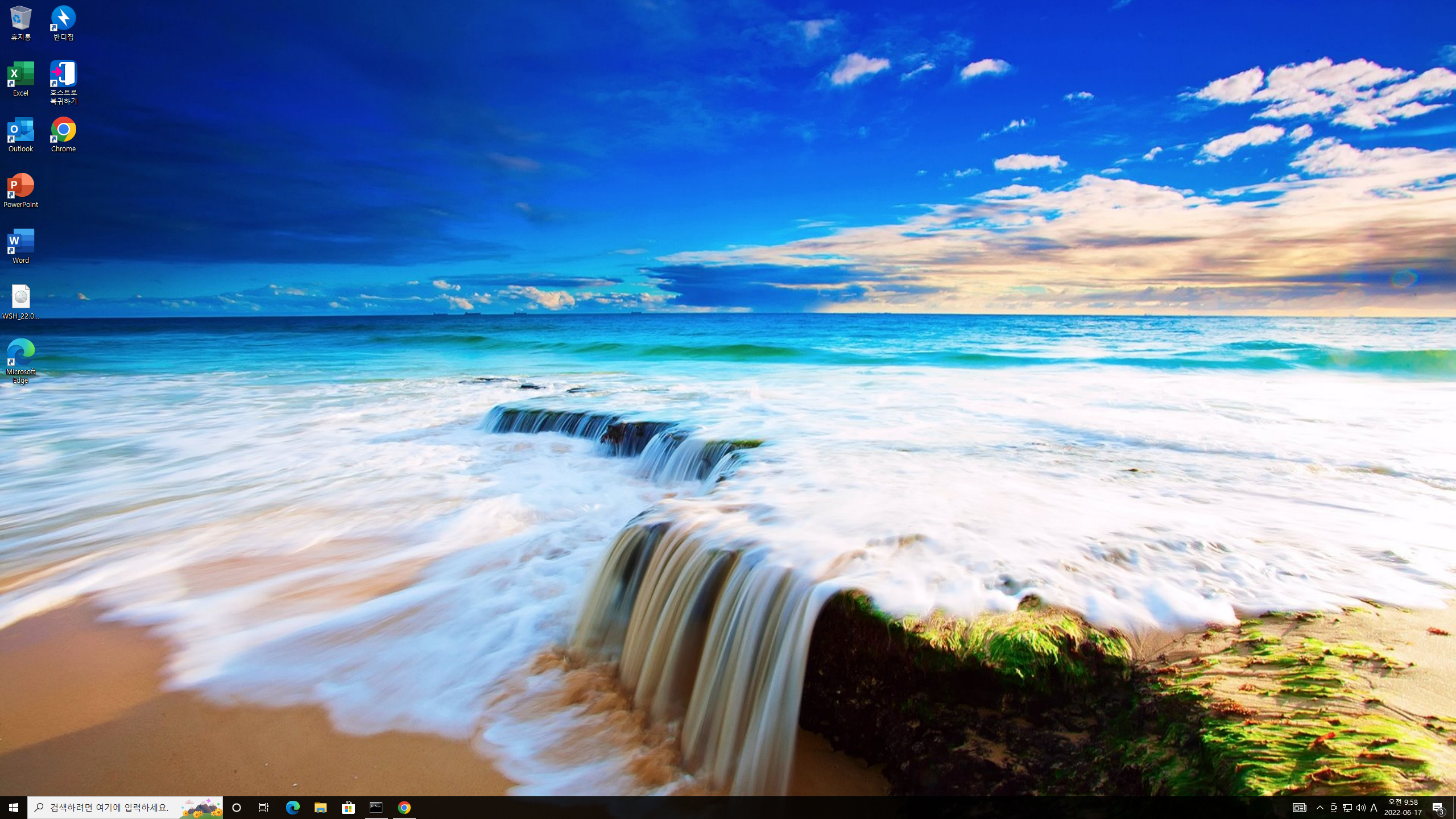The height and width of the screenshot is (819, 1456).
Task: Select the Bandizip (반디집) desktop icon
Action: 63,23
